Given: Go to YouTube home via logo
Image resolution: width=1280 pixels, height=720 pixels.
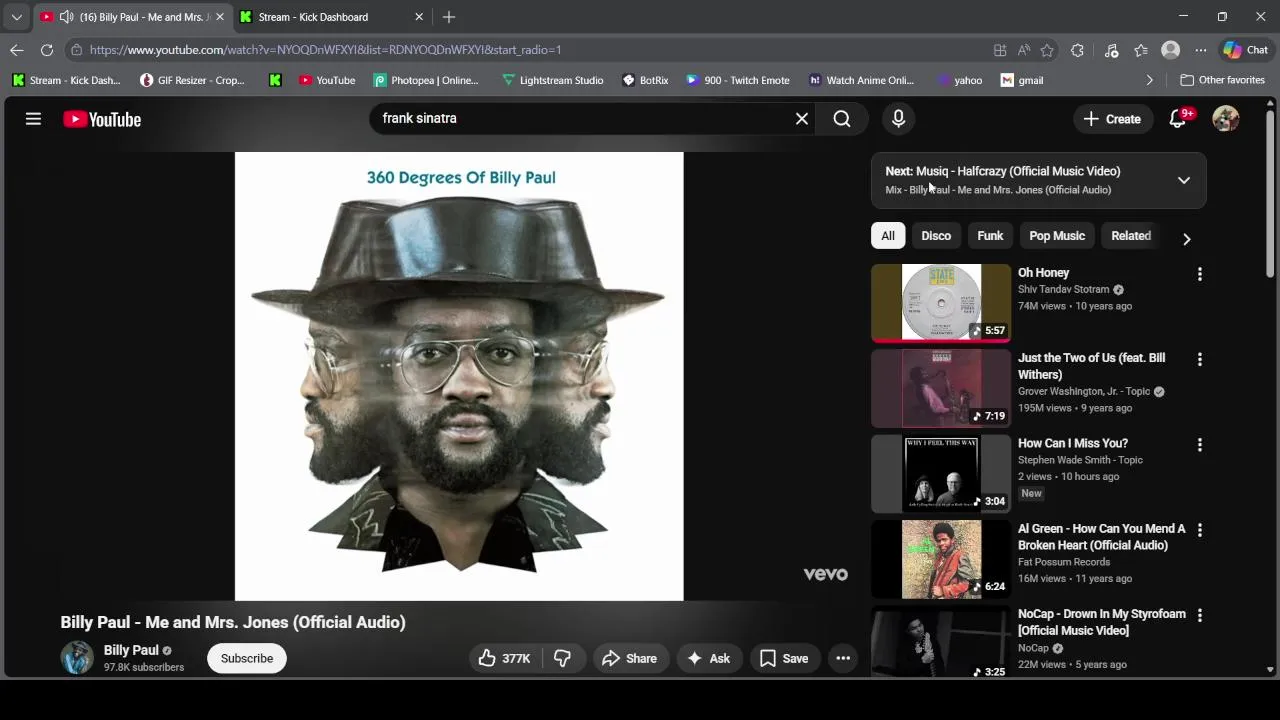Looking at the screenshot, I should (x=102, y=119).
